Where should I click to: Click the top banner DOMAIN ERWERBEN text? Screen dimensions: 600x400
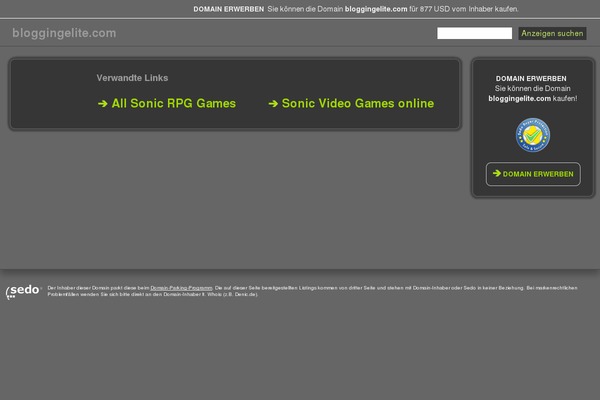(228, 9)
